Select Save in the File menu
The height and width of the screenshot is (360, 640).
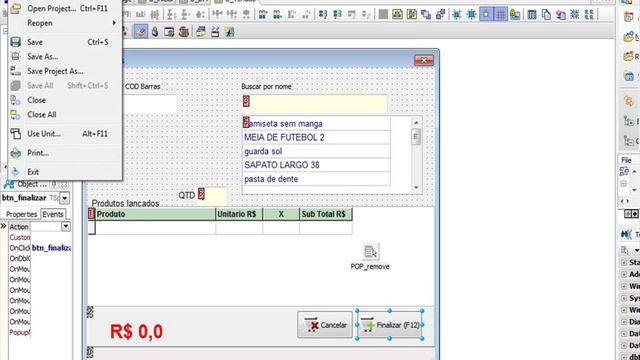[x=65, y=42]
